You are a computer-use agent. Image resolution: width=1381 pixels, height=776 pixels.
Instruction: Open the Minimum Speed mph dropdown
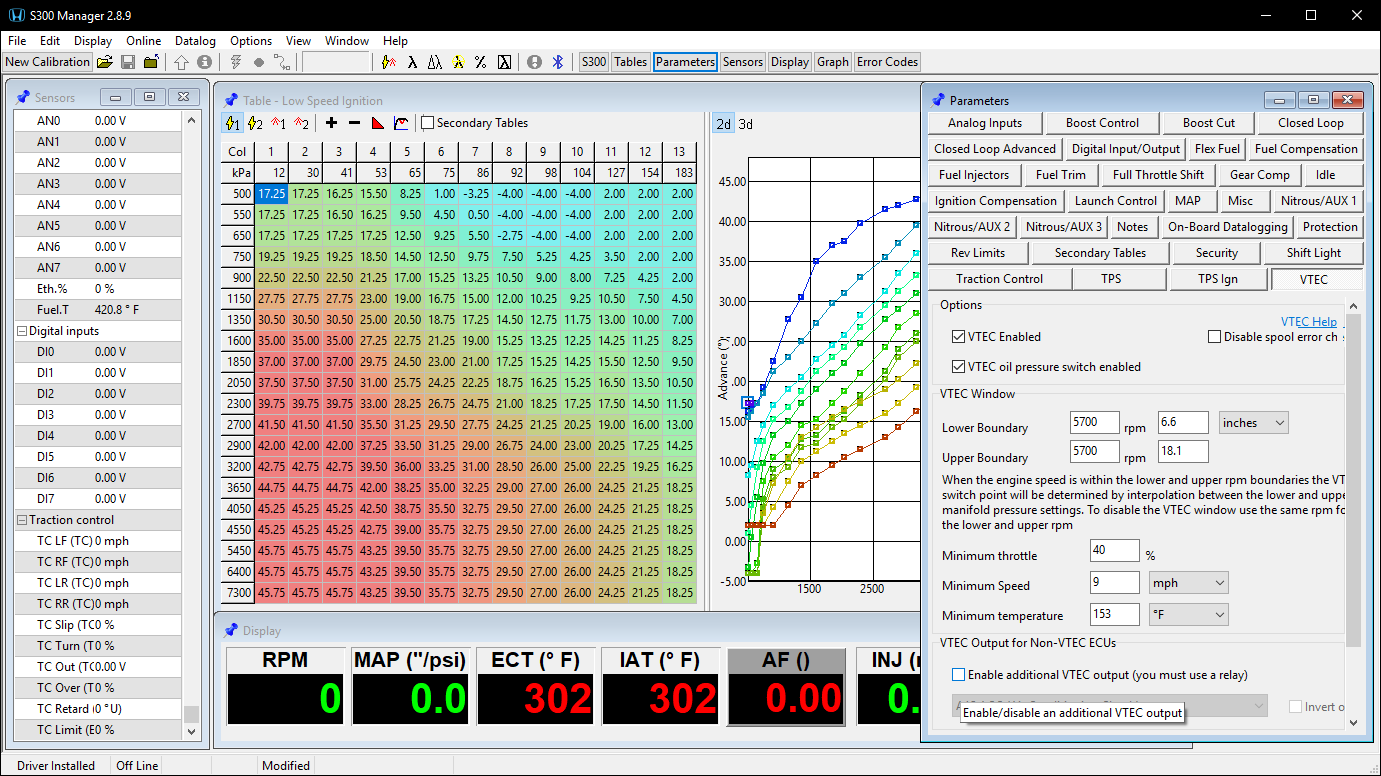(x=1190, y=583)
